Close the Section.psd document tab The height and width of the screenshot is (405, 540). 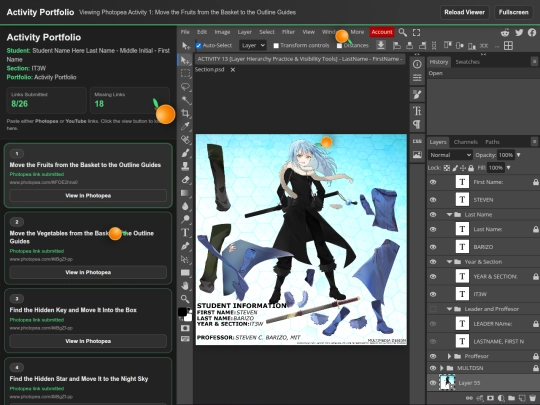[x=233, y=70]
